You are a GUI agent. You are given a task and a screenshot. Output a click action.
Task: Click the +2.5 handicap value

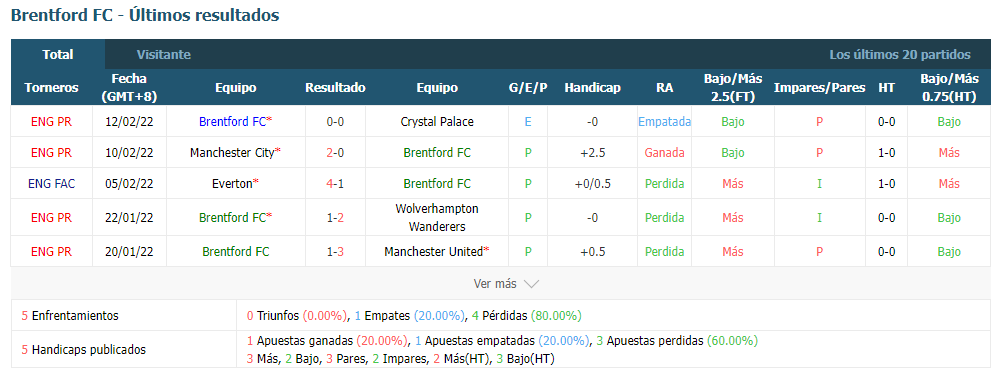[x=592, y=153]
